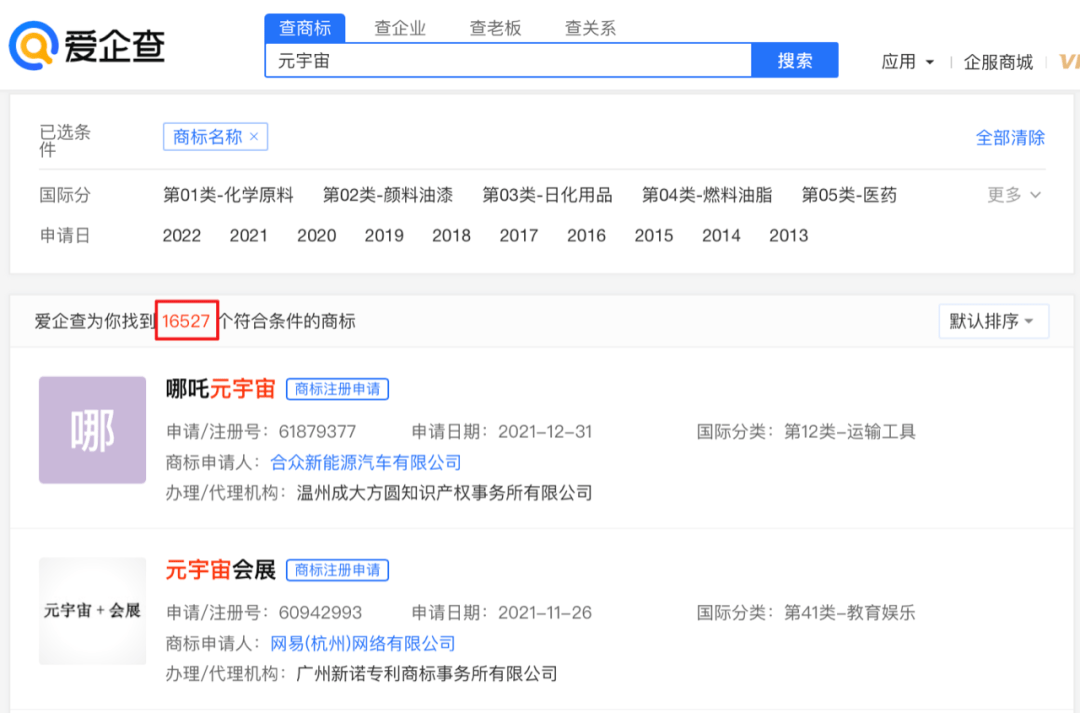This screenshot has width=1080, height=713.
Task: Switch to the 查商标 tab
Action: pyautogui.click(x=304, y=28)
